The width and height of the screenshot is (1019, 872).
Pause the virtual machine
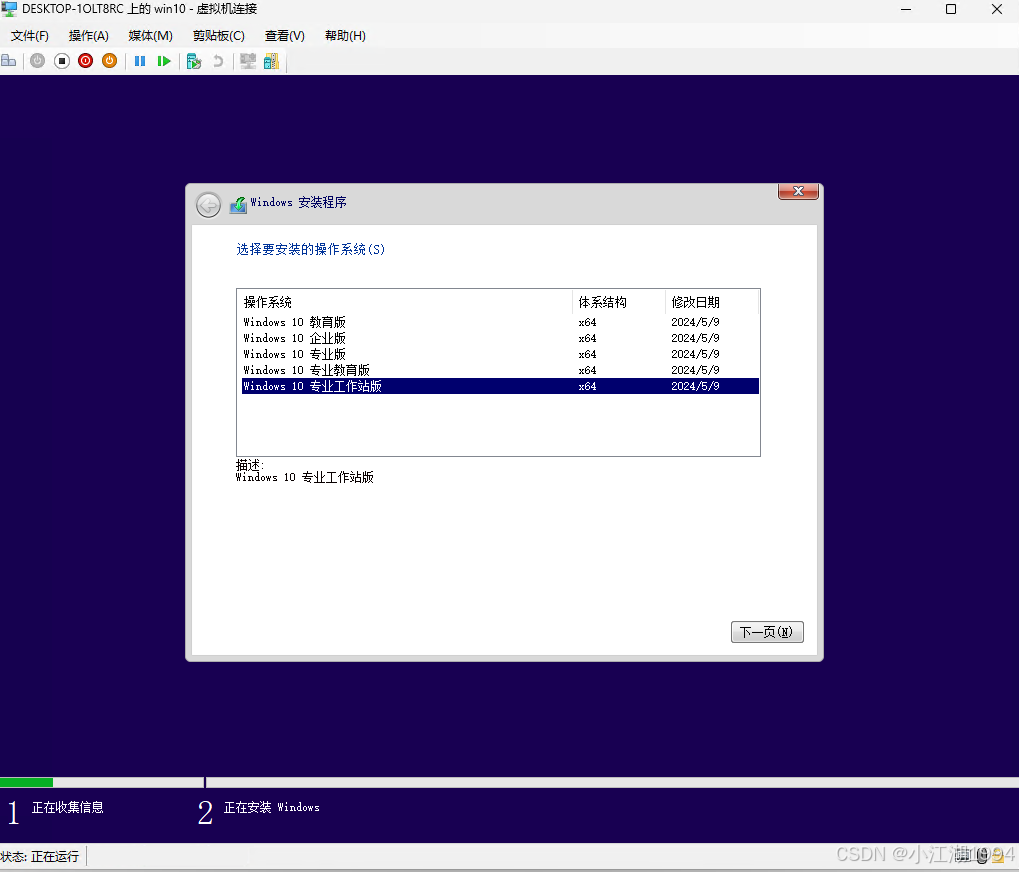pyautogui.click(x=140, y=61)
